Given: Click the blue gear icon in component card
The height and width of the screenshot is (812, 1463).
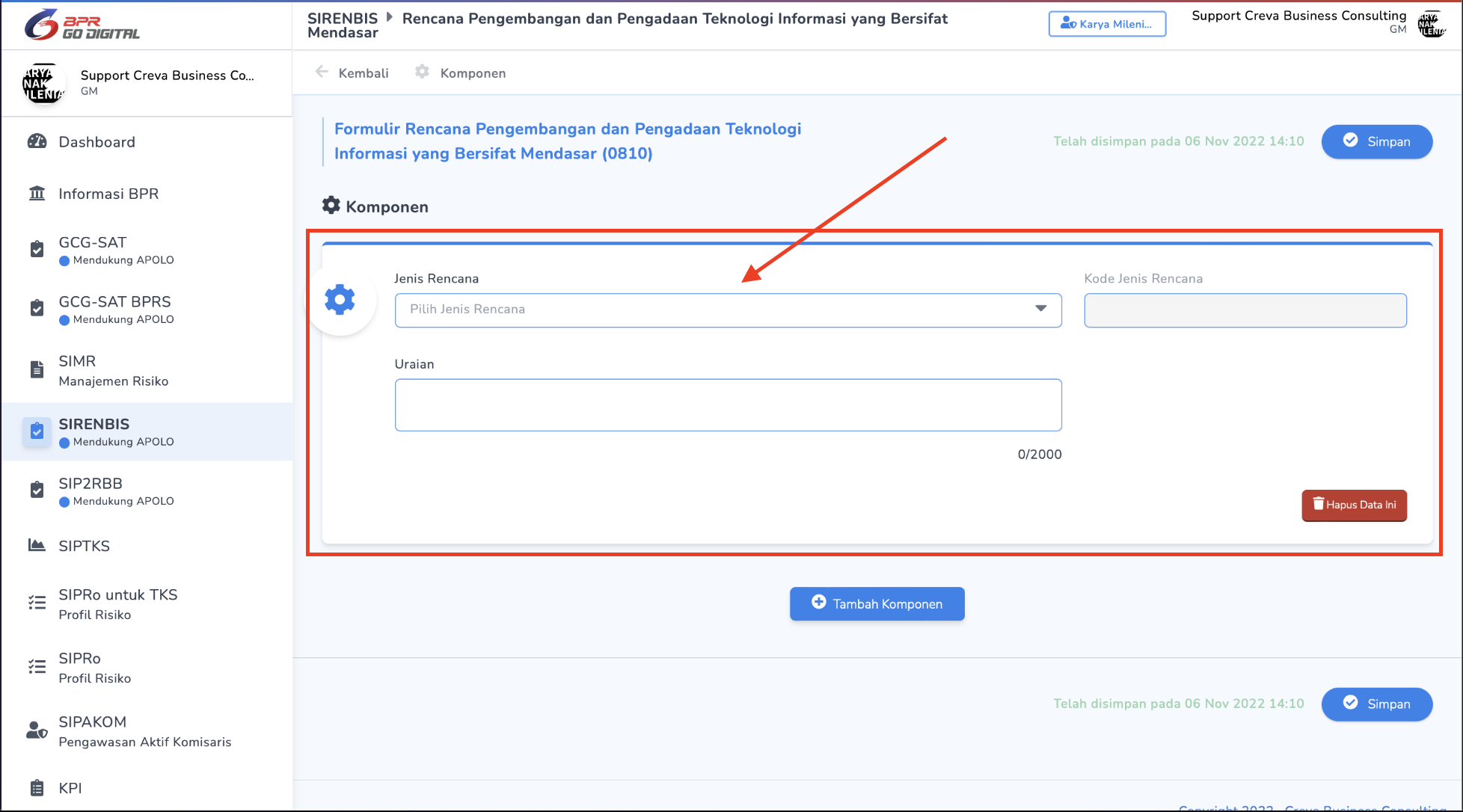Looking at the screenshot, I should click(x=340, y=300).
